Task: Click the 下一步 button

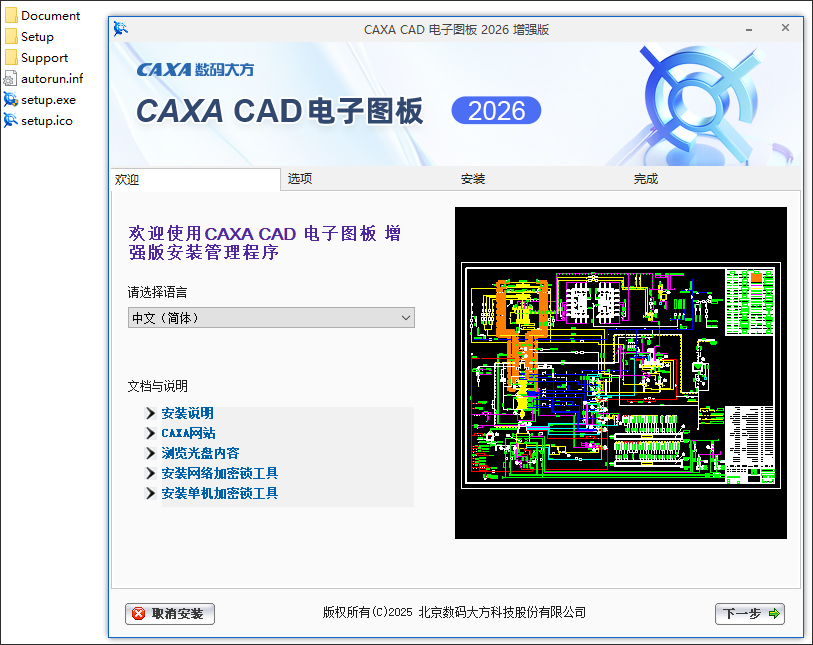Action: (749, 614)
